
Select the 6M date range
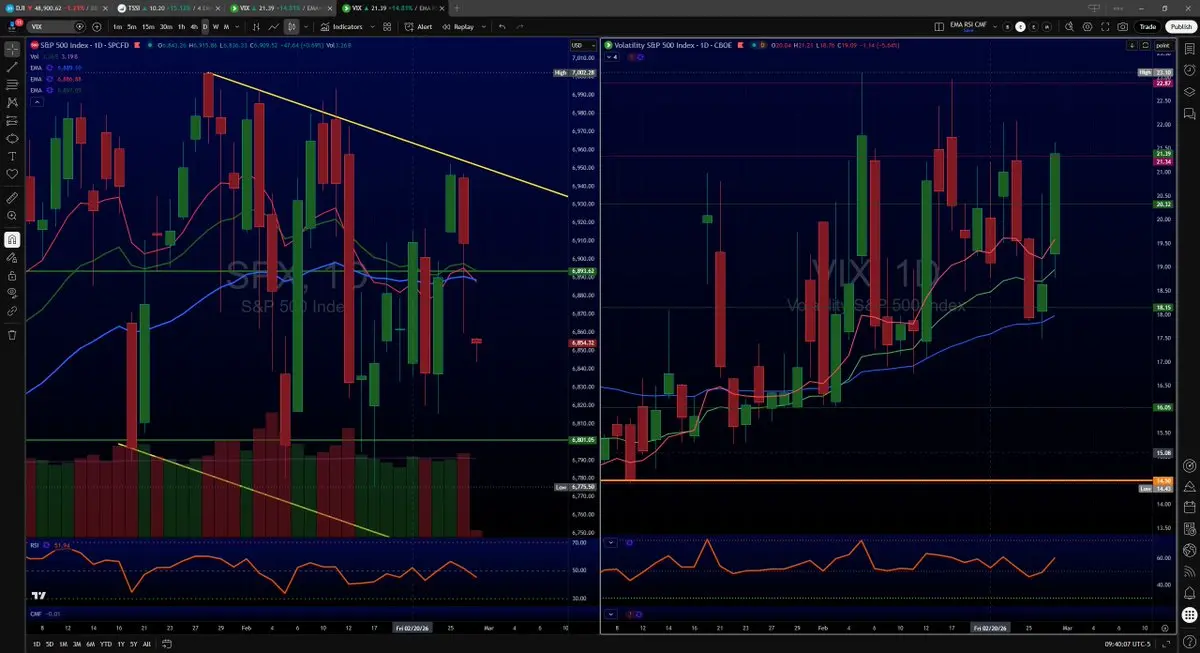(x=90, y=645)
